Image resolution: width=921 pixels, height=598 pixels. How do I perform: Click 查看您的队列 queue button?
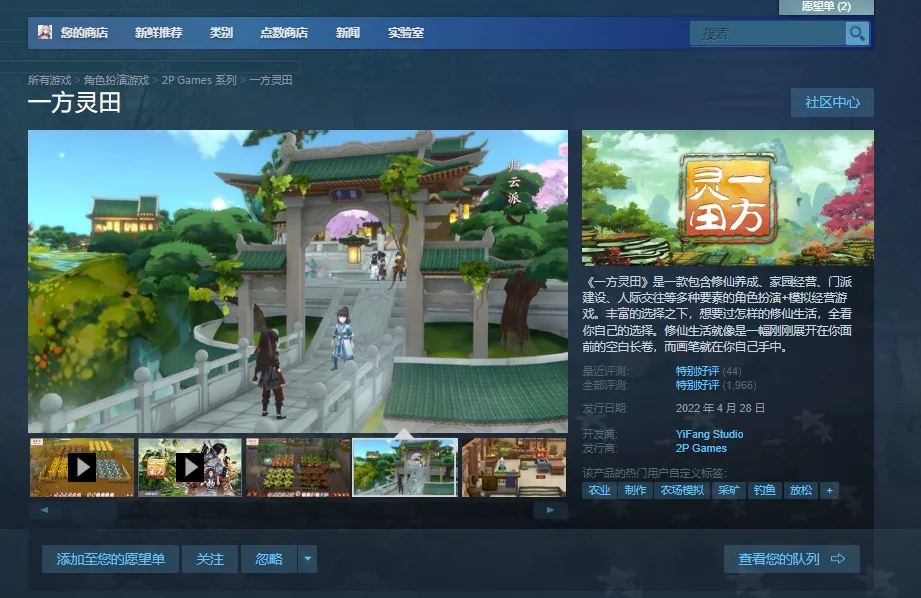[792, 559]
